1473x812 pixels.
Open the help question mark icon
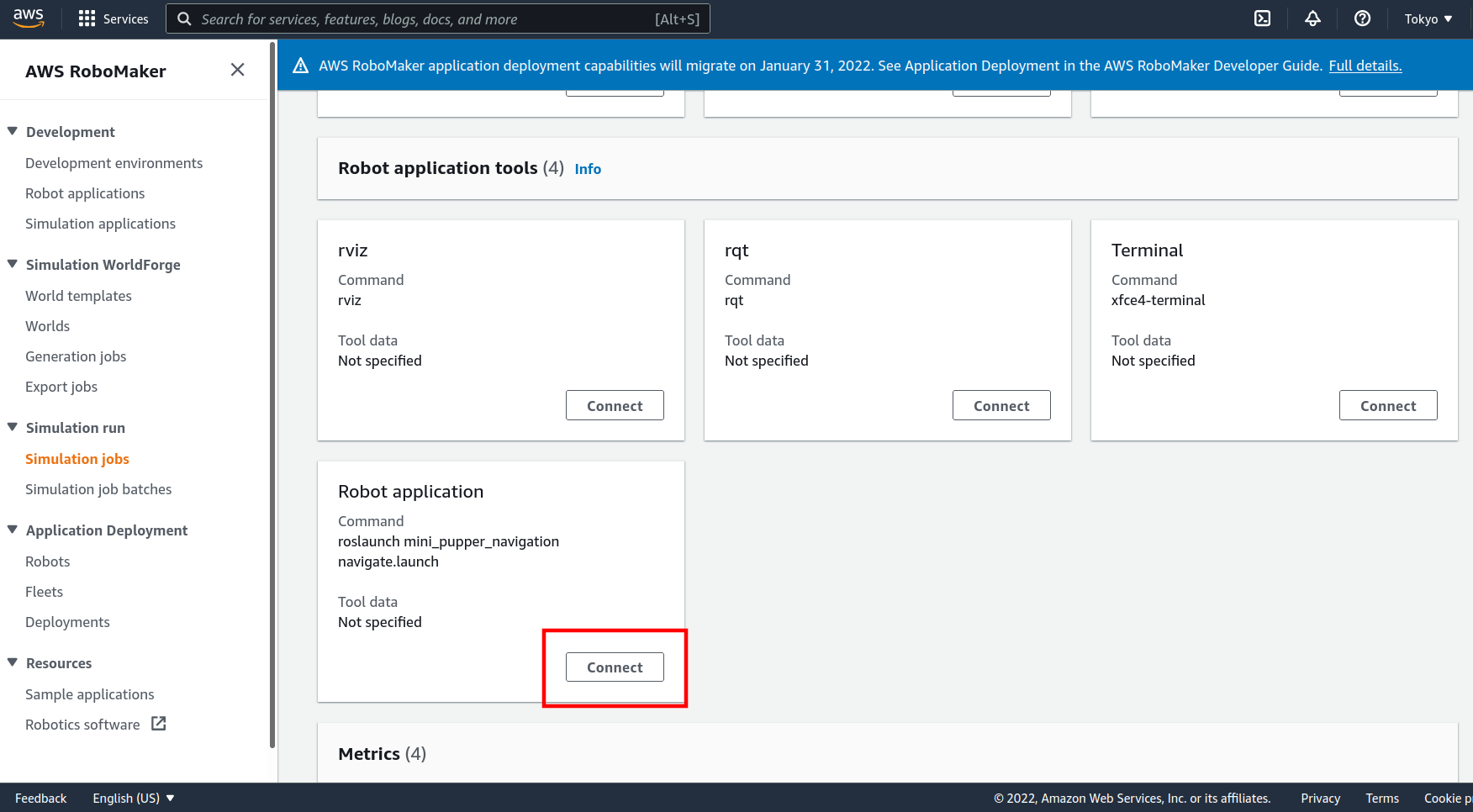(x=1362, y=18)
